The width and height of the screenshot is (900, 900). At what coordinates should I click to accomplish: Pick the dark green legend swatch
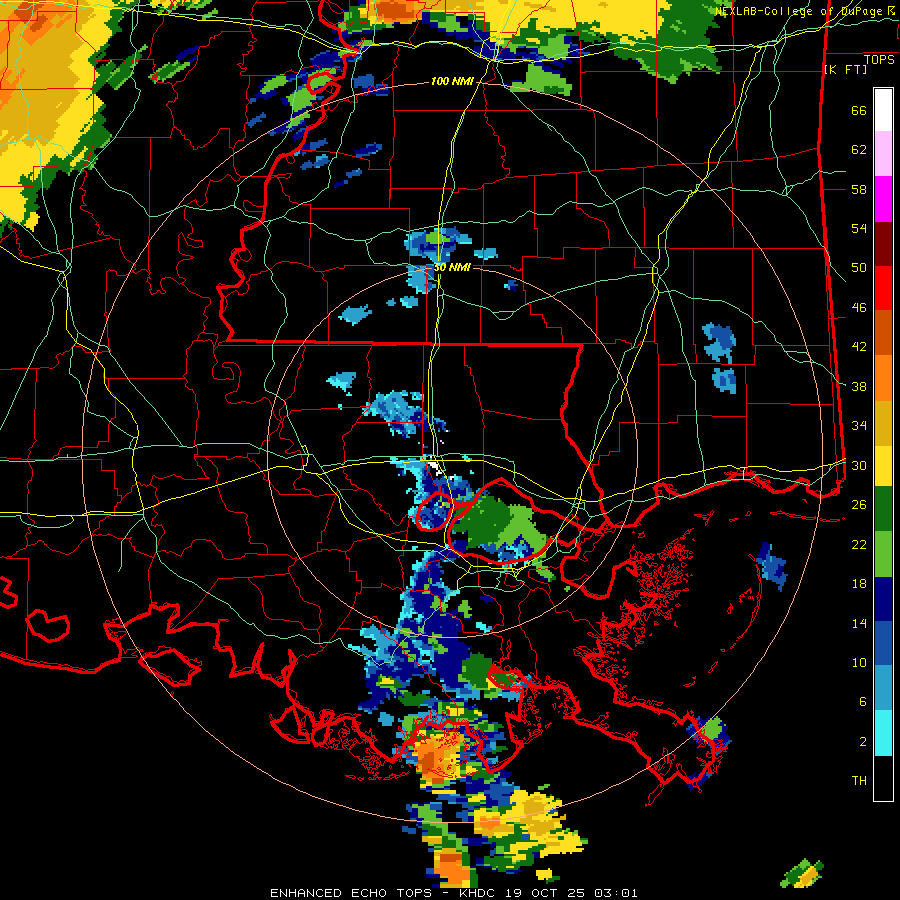click(883, 509)
